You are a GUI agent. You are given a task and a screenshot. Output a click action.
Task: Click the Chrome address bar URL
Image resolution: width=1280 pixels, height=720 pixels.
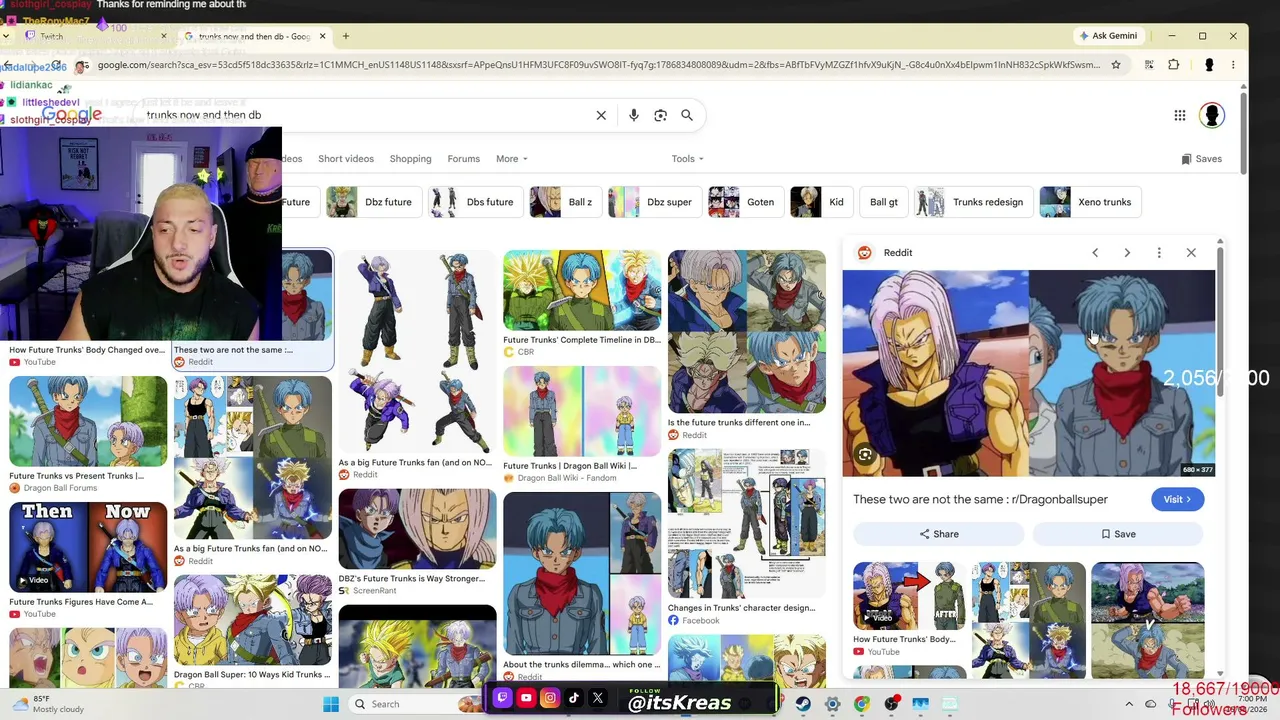[598, 65]
